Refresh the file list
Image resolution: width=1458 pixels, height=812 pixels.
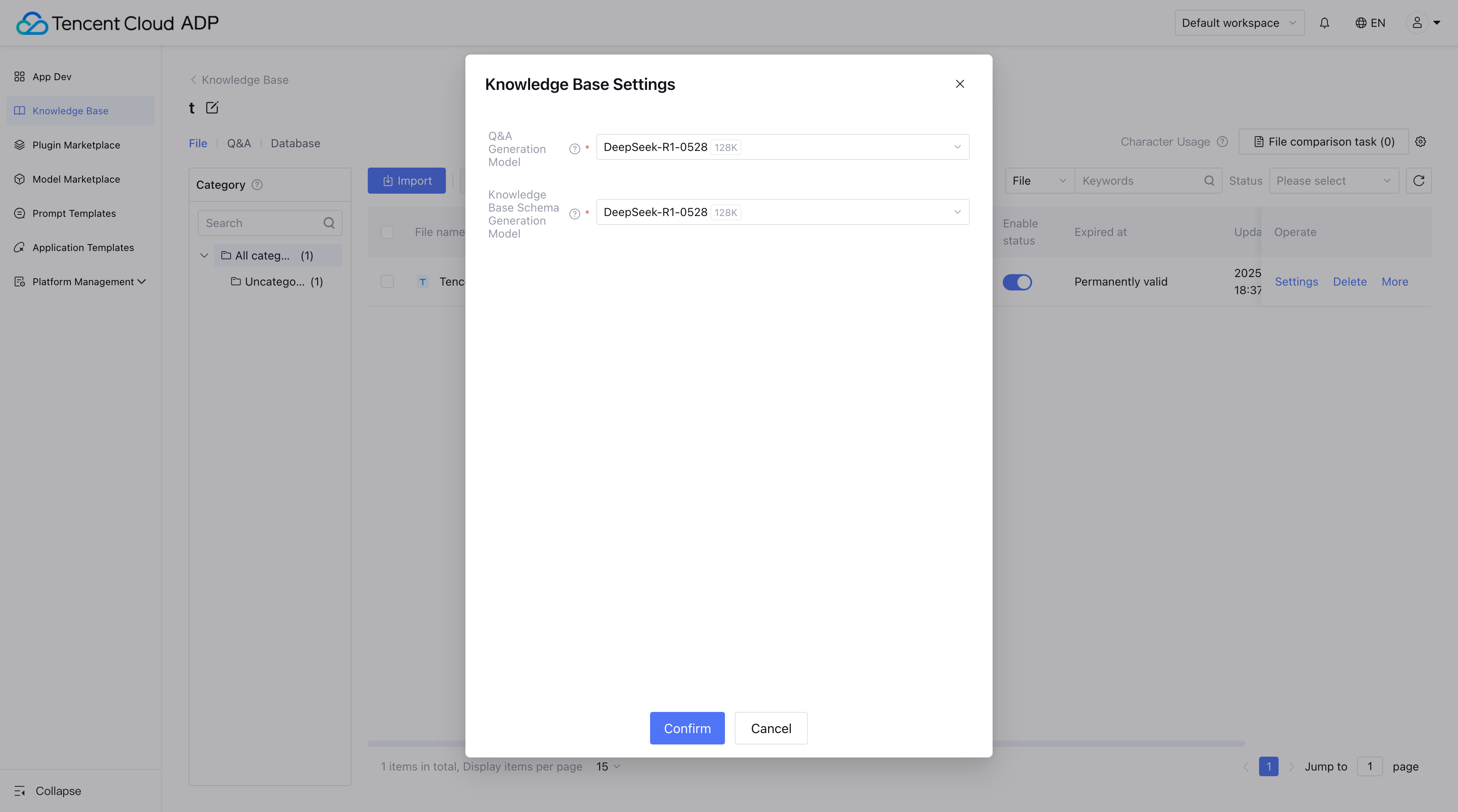coord(1419,181)
